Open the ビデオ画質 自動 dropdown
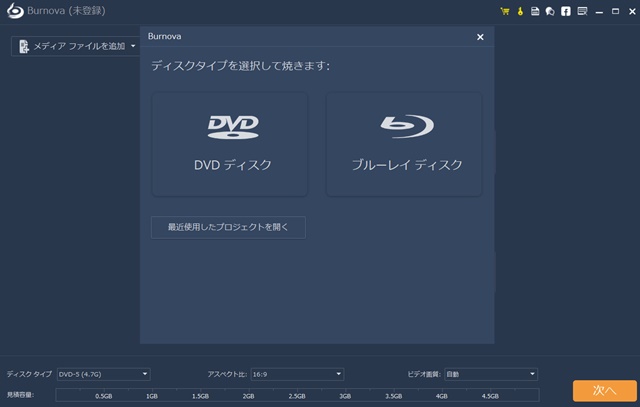 (x=491, y=374)
